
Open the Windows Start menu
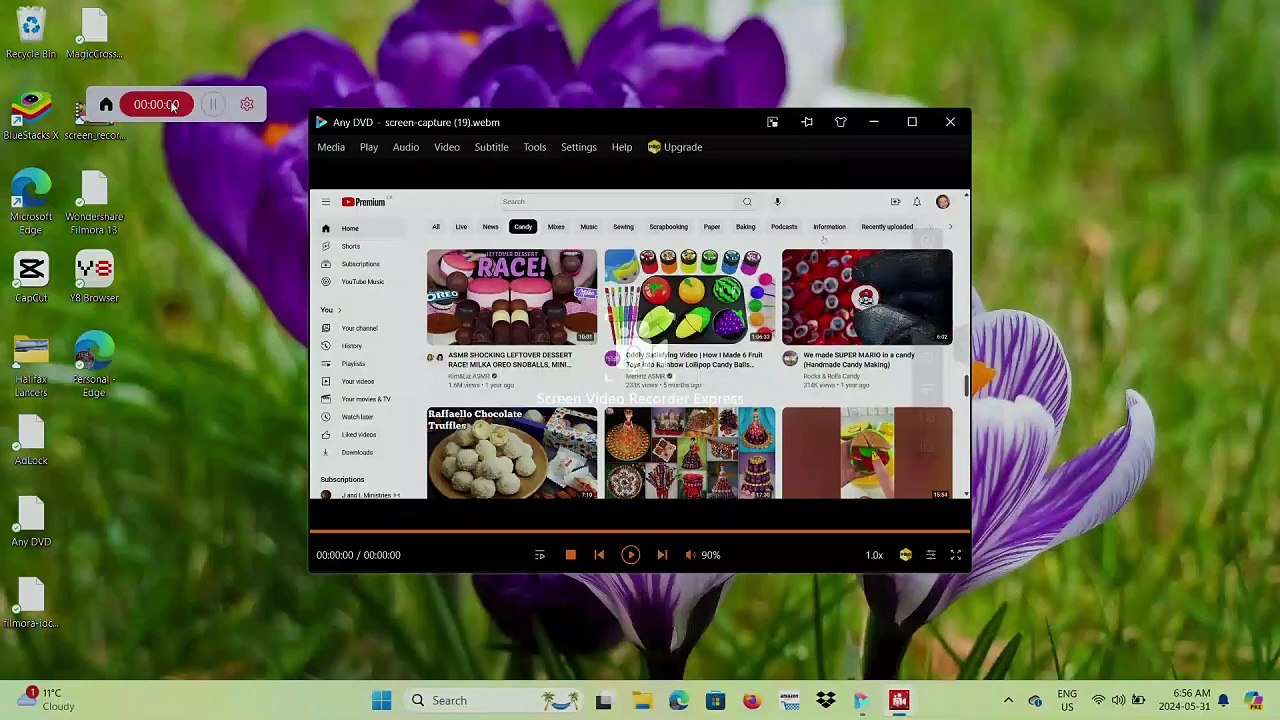pyautogui.click(x=381, y=701)
